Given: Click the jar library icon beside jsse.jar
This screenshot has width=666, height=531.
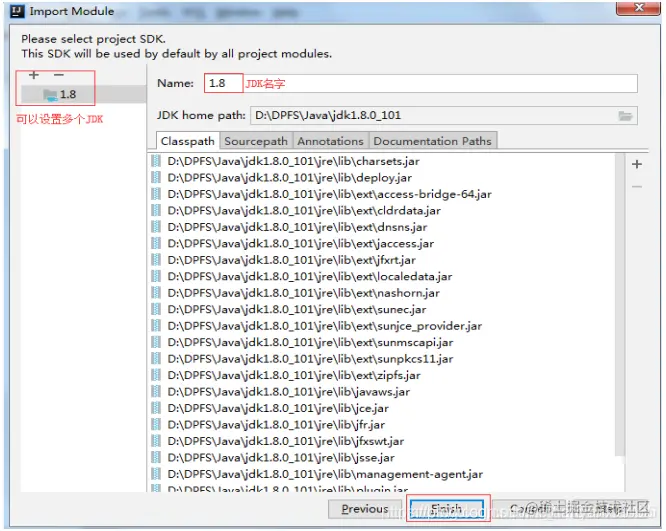Looking at the screenshot, I should coord(156,458).
